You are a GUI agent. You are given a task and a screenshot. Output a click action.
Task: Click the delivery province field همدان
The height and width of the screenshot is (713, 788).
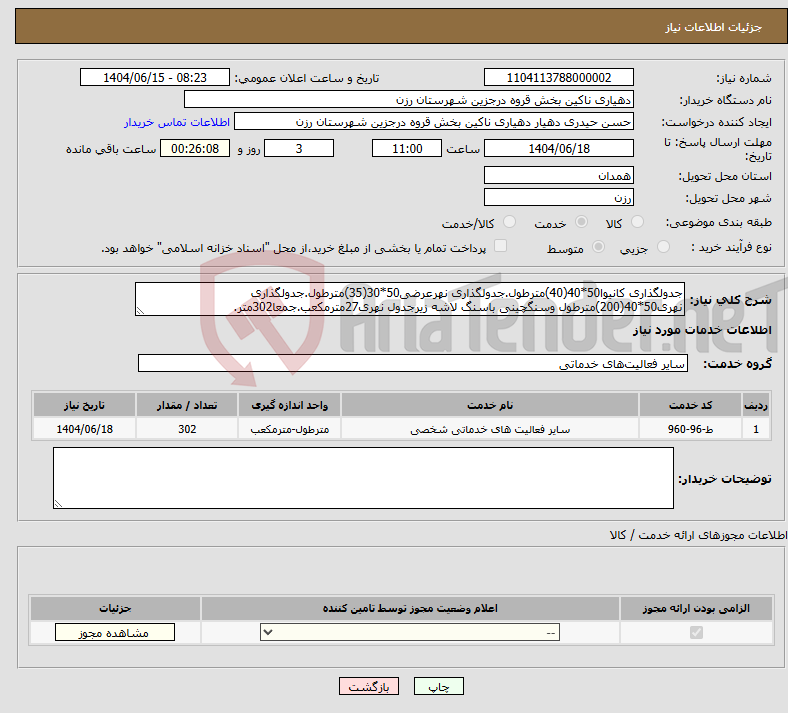[558, 175]
